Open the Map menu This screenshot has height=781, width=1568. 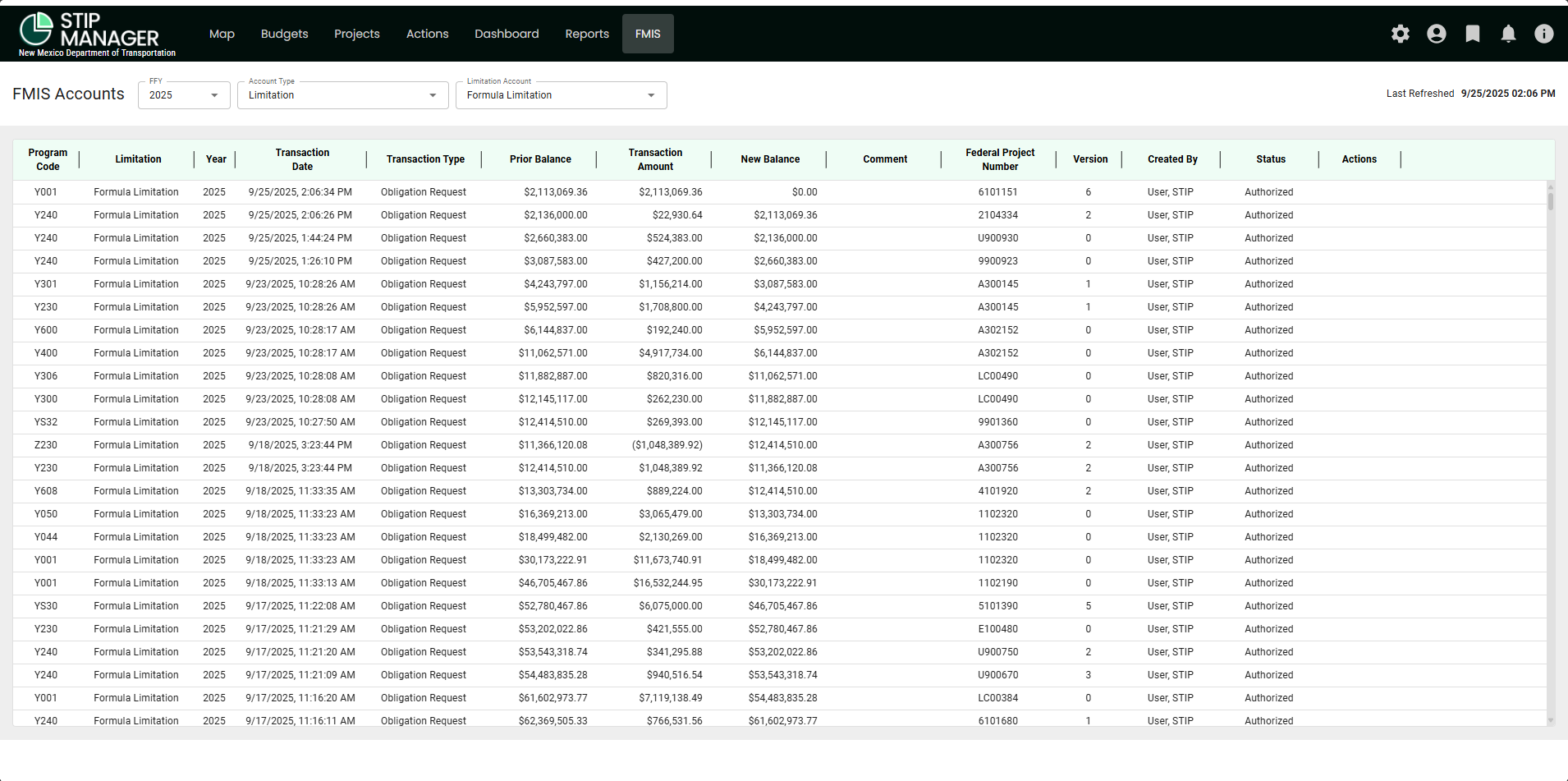coord(222,34)
